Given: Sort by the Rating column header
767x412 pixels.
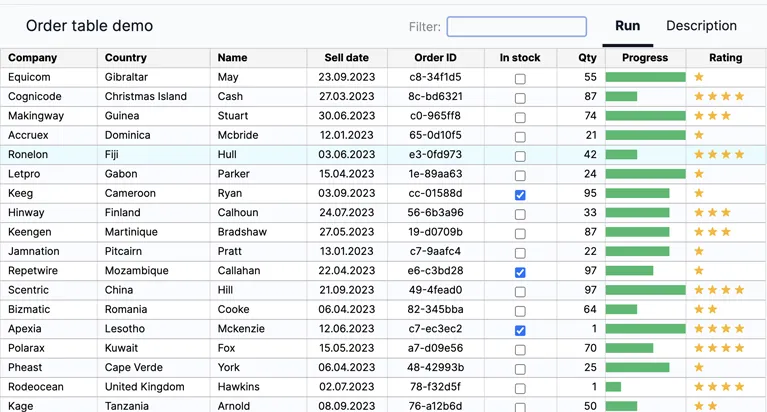Looking at the screenshot, I should pos(726,58).
